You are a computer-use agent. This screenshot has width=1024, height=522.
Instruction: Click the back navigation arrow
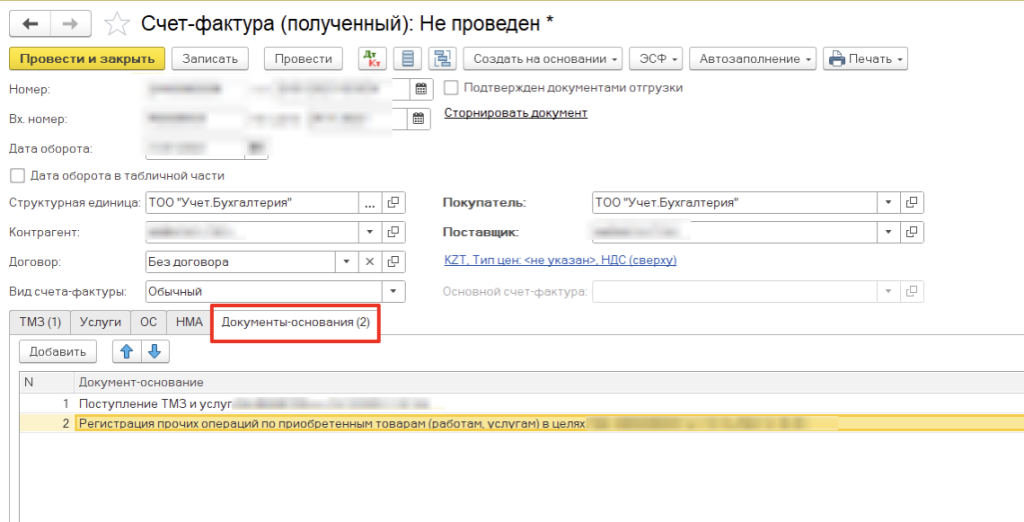tap(30, 23)
